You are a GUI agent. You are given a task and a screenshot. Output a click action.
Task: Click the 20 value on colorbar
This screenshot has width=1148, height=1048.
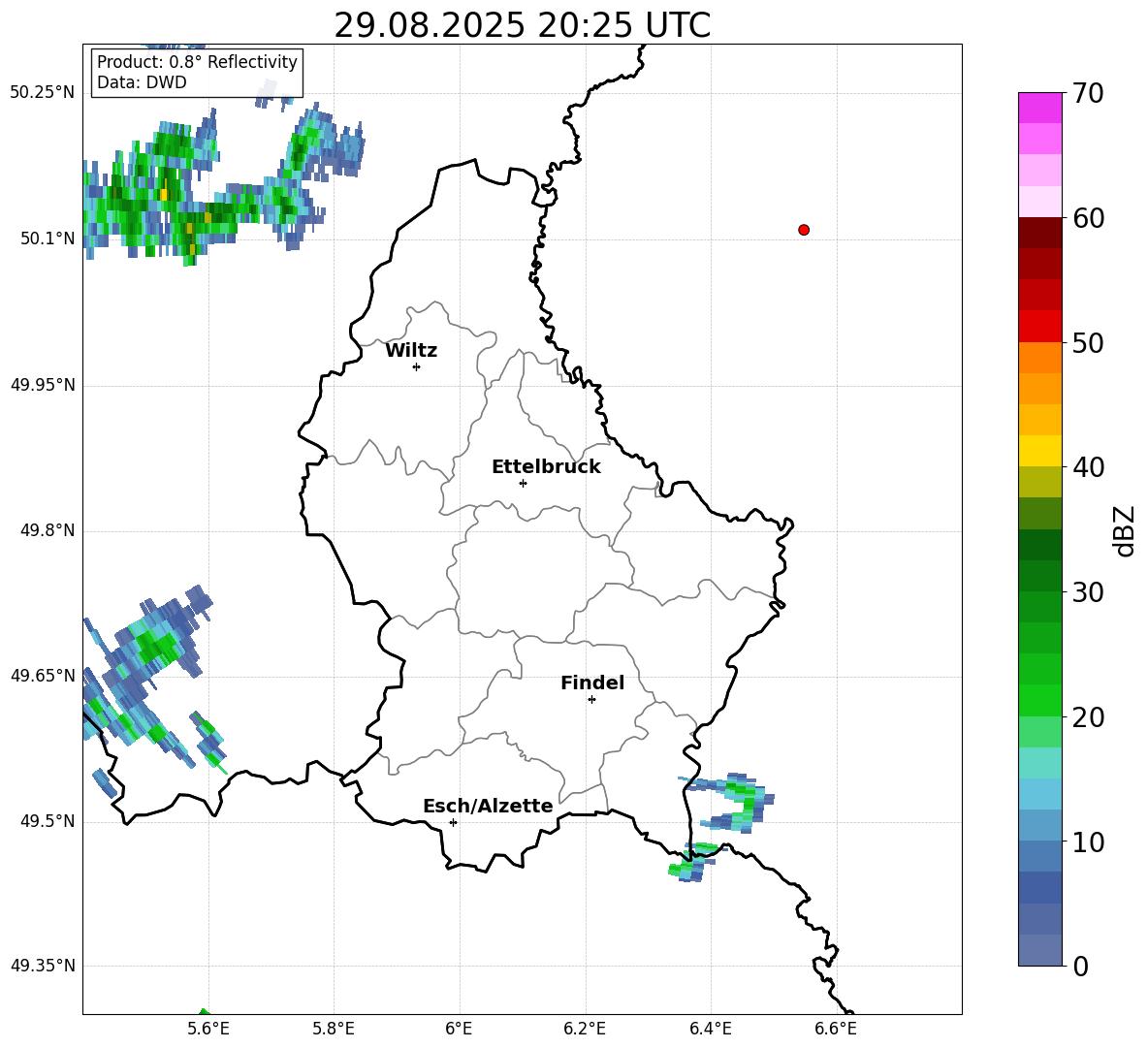coord(1088,717)
